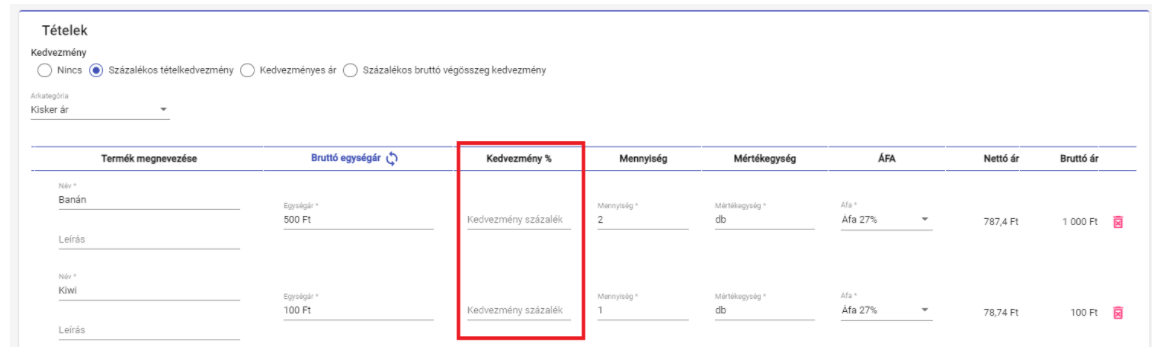Click the Termék megnevezése column header
This screenshot has height=362, width=1152.
pyautogui.click(x=149, y=159)
